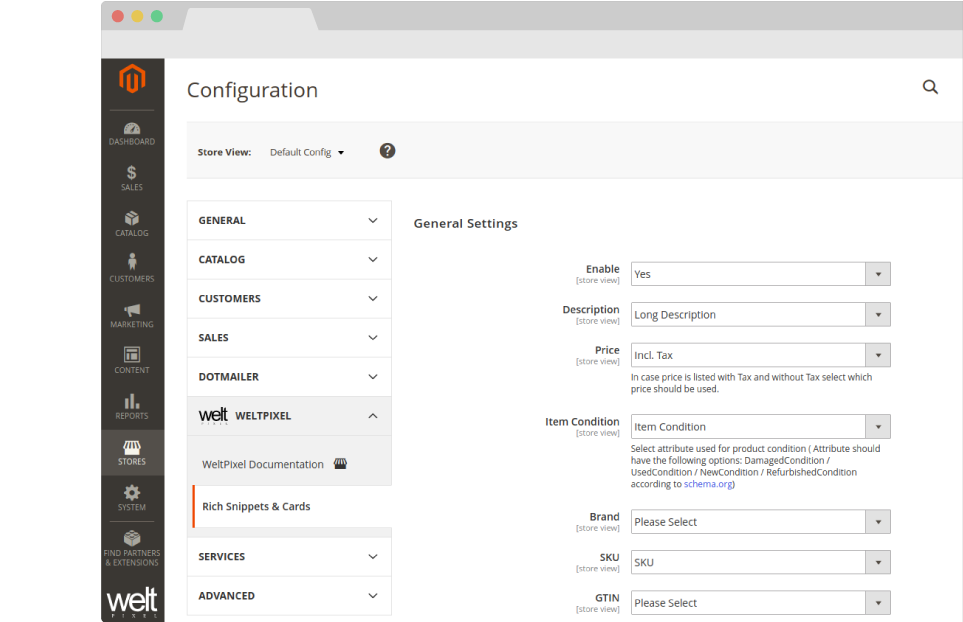The height and width of the screenshot is (622, 963).
Task: Open the Store View Default Config dropdown
Action: point(307,152)
